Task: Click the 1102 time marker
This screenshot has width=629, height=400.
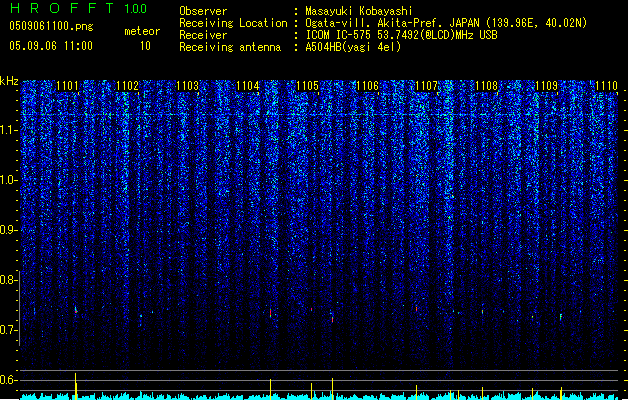Action: [127, 86]
